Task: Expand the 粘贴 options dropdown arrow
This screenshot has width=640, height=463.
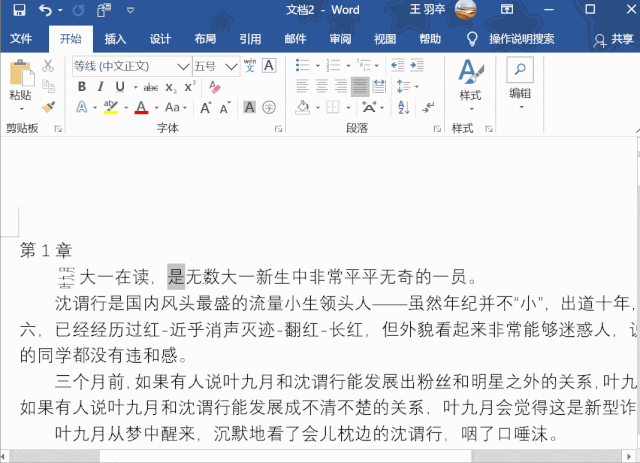Action: 21,109
